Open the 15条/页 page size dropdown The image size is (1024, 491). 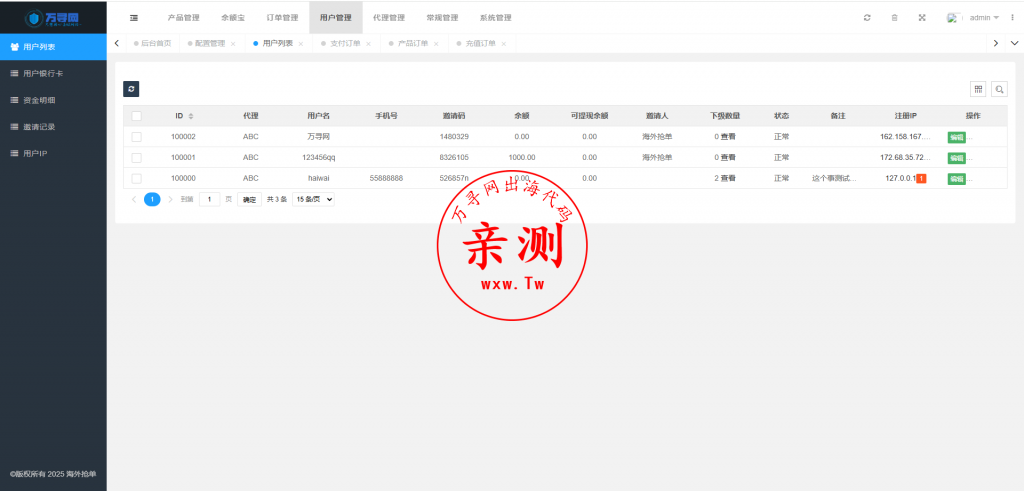point(313,199)
